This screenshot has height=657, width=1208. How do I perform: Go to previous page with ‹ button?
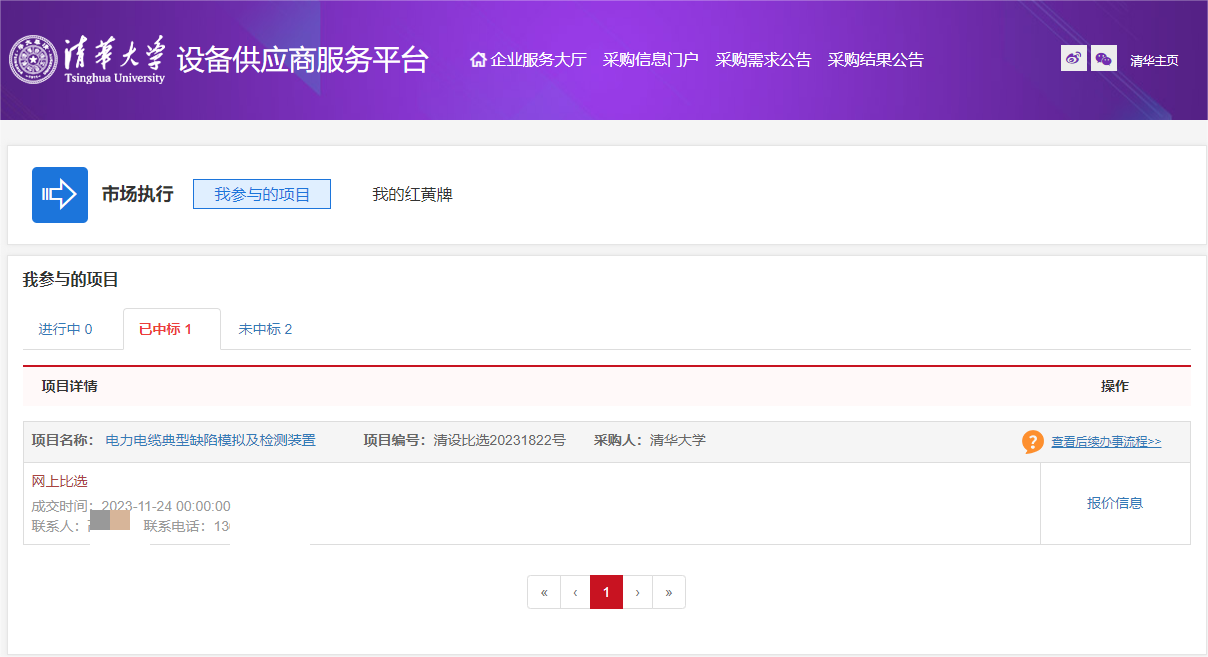pos(575,592)
